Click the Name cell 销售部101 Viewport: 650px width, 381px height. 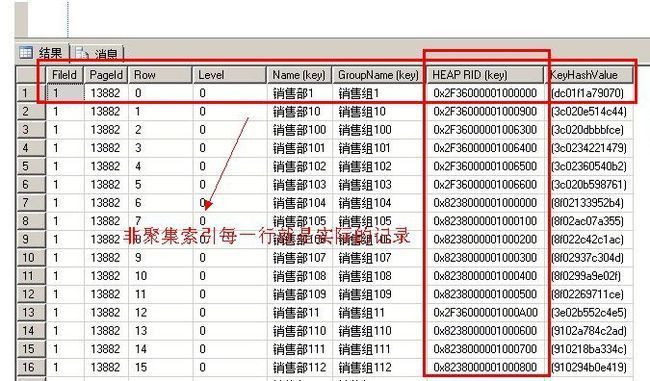[299, 148]
